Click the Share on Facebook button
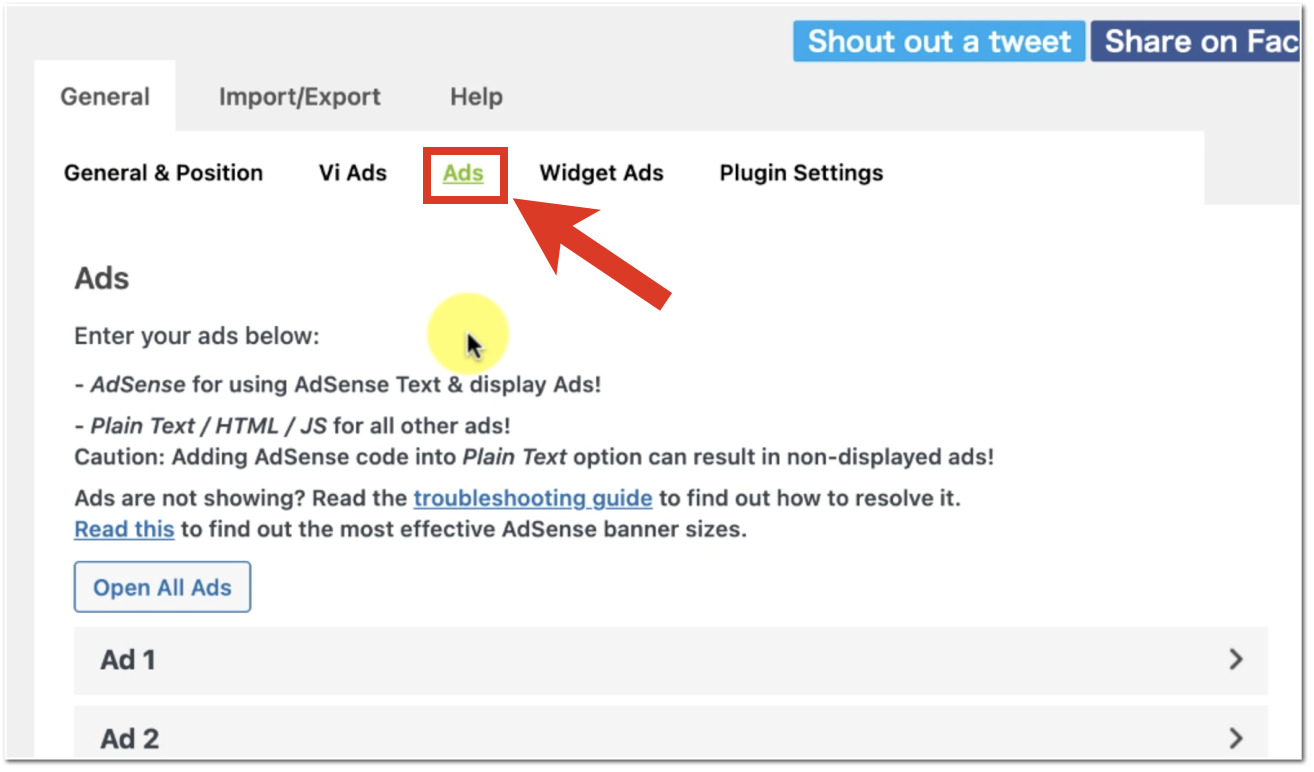Image resolution: width=1314 pixels, height=772 pixels. [1198, 42]
